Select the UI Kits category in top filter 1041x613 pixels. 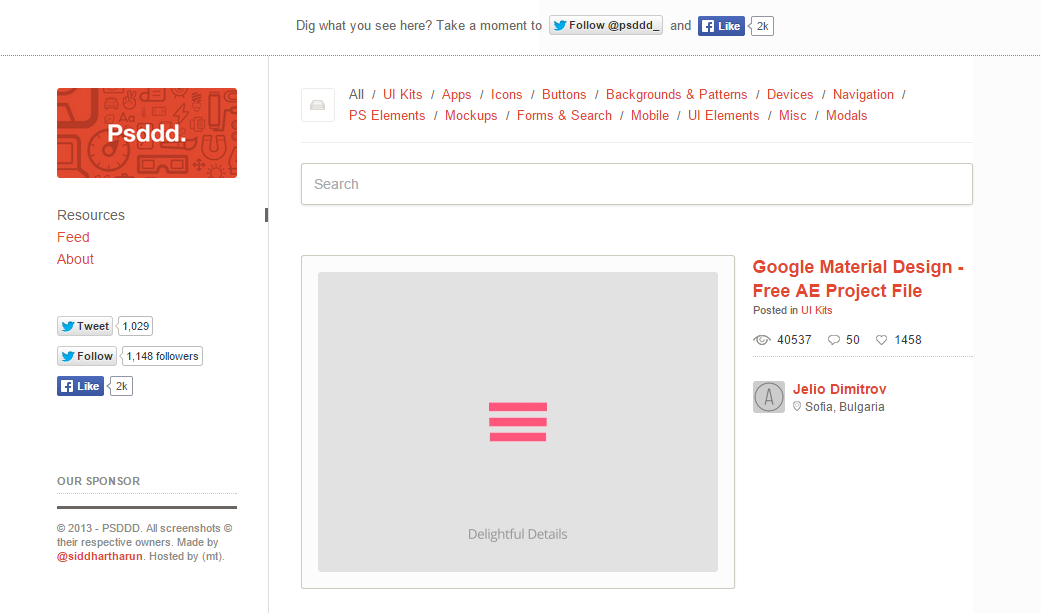(x=402, y=94)
